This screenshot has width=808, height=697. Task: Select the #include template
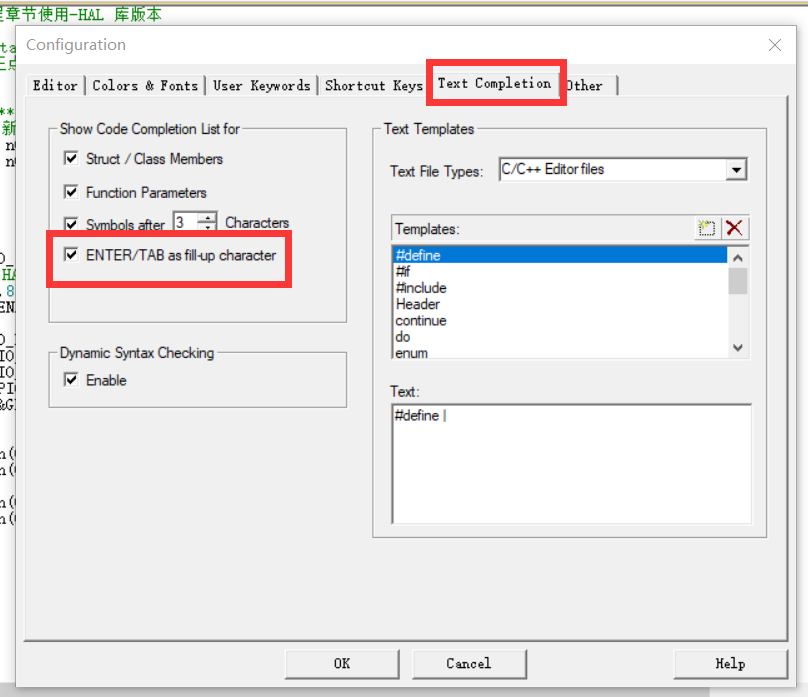tap(560, 288)
